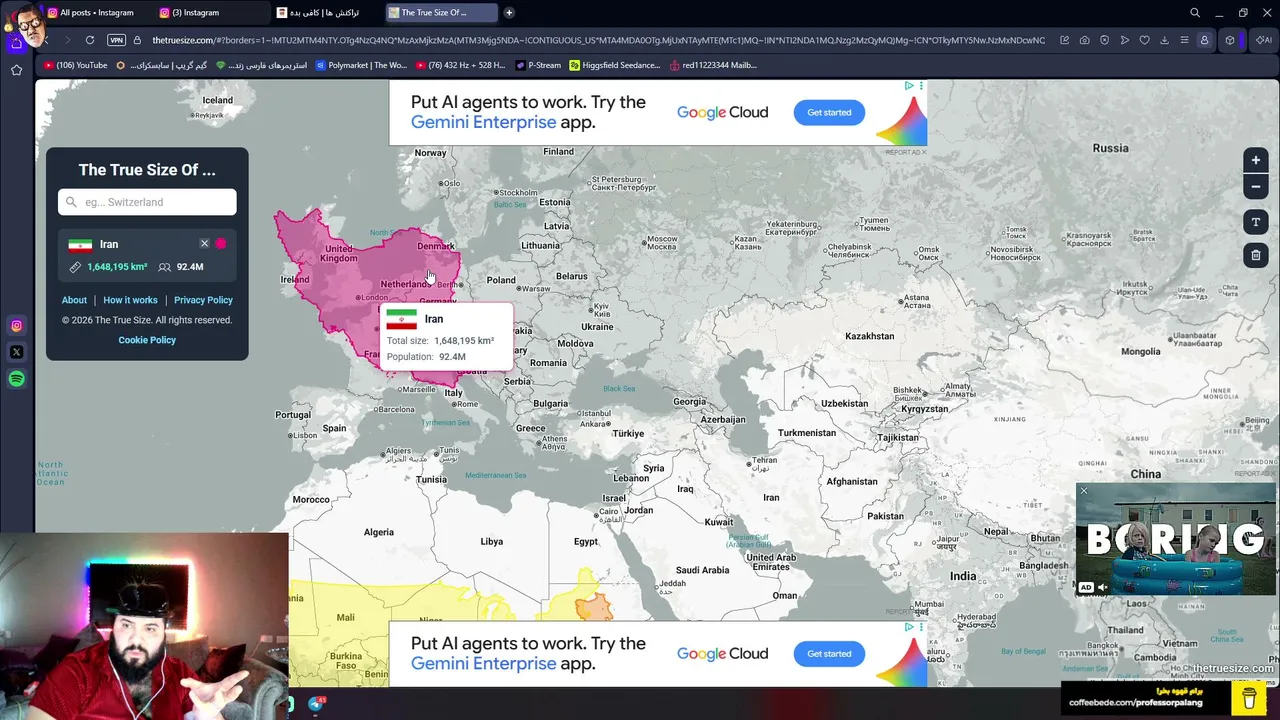Go forward in browser history
The height and width of the screenshot is (720, 1280).
pos(67,40)
